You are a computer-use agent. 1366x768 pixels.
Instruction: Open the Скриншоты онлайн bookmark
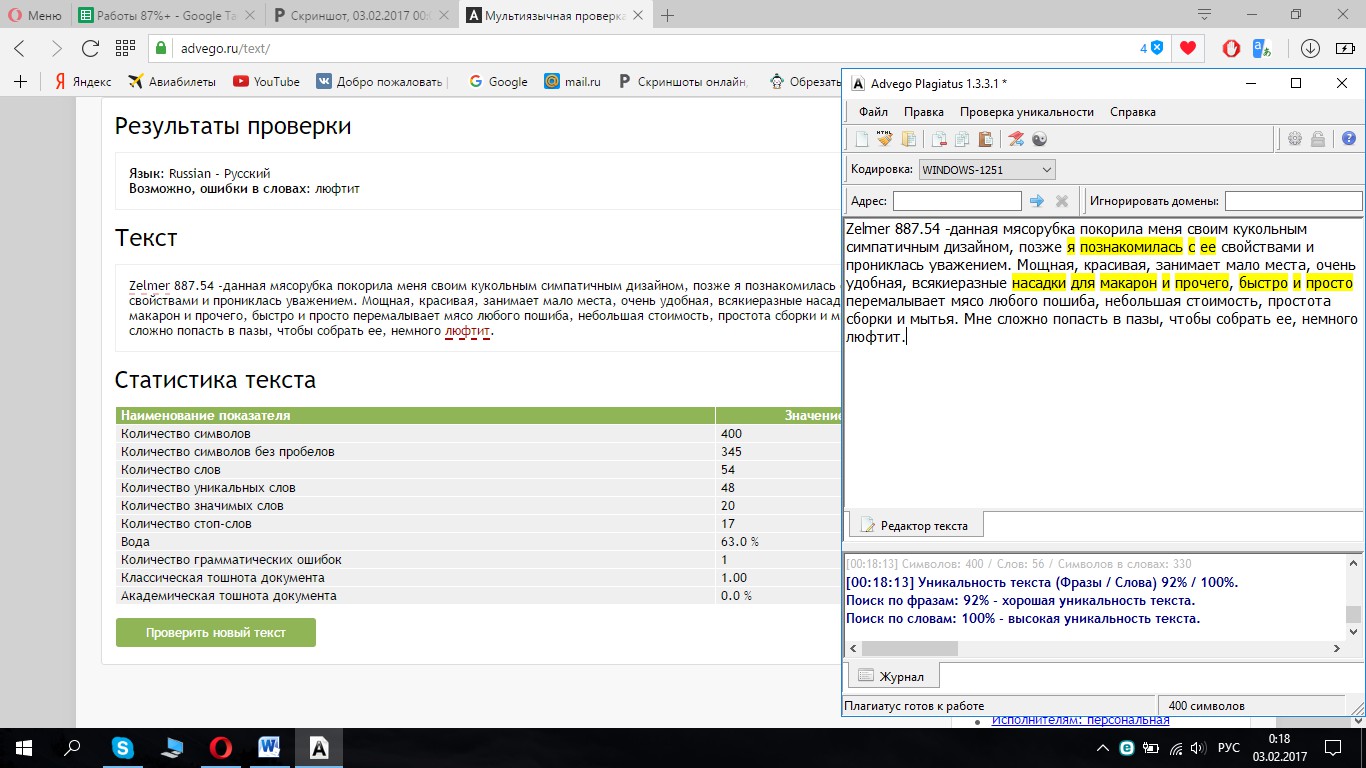(683, 81)
